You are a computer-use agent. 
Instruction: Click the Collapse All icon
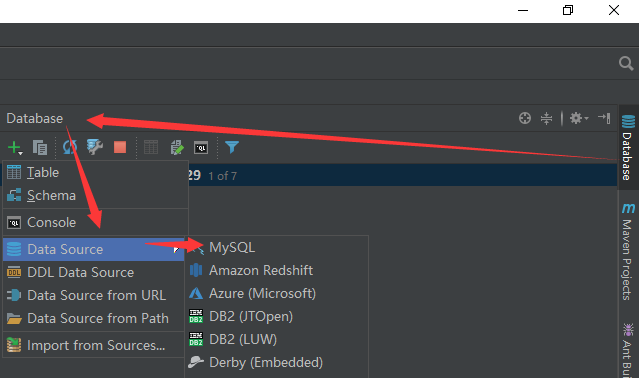(x=546, y=118)
